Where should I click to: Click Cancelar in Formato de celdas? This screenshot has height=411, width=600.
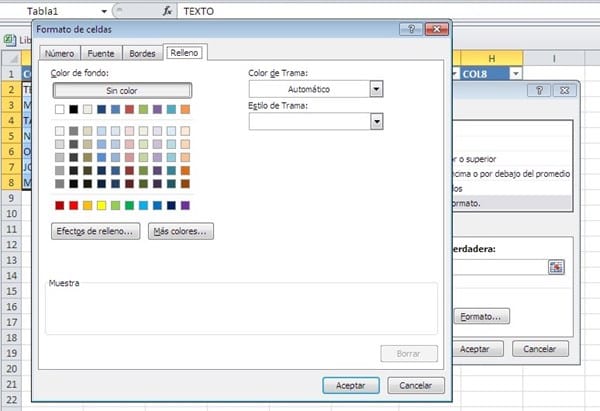pyautogui.click(x=416, y=385)
